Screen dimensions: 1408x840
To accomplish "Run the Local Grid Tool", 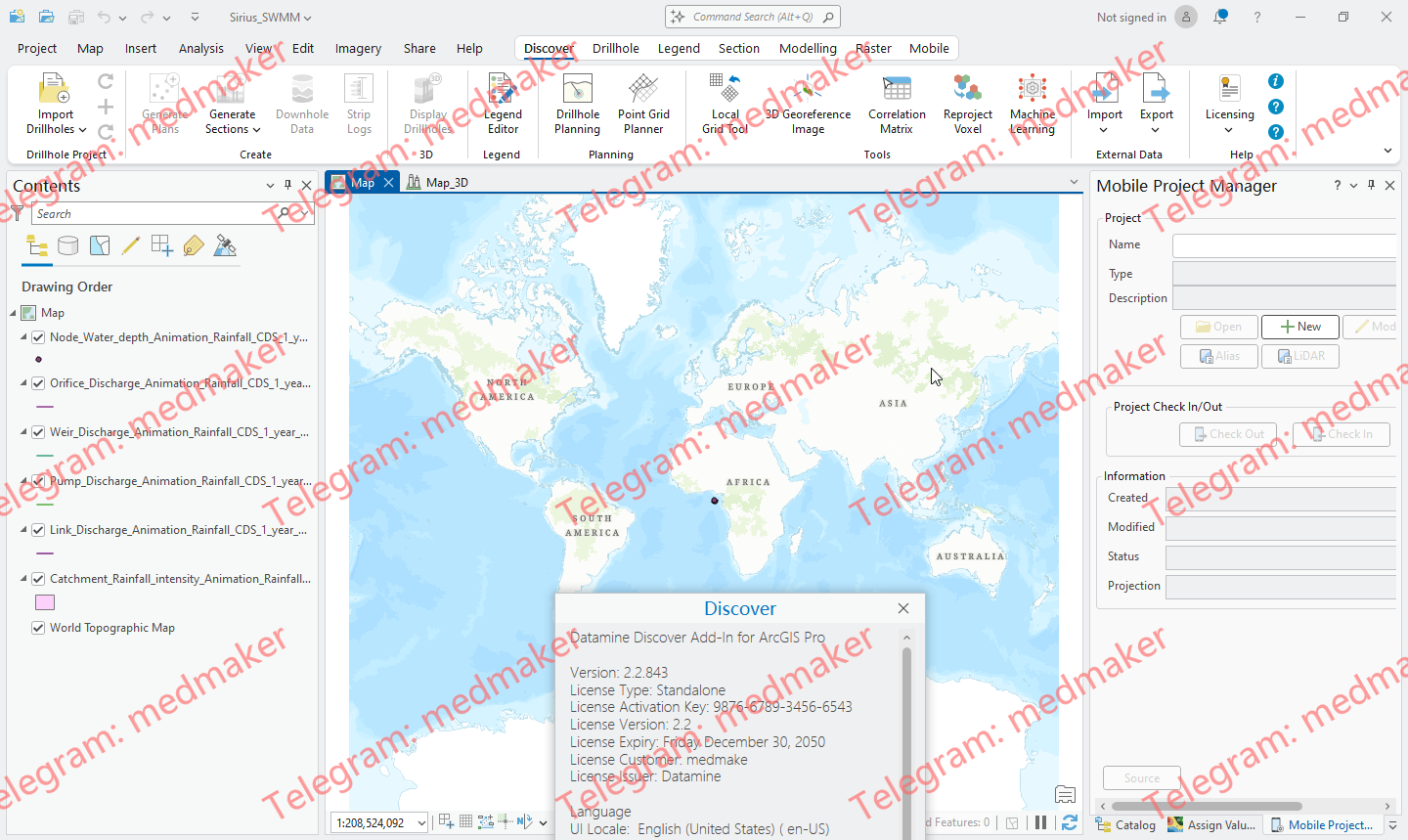I will point(725,103).
